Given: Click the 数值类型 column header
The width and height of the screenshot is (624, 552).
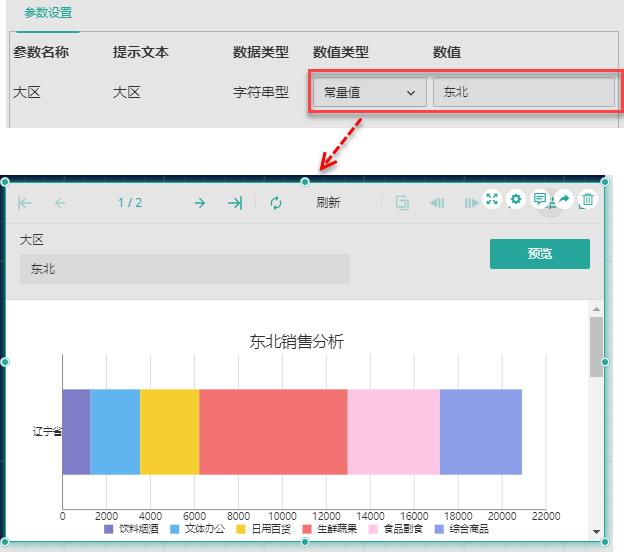Looking at the screenshot, I should pos(341,52).
